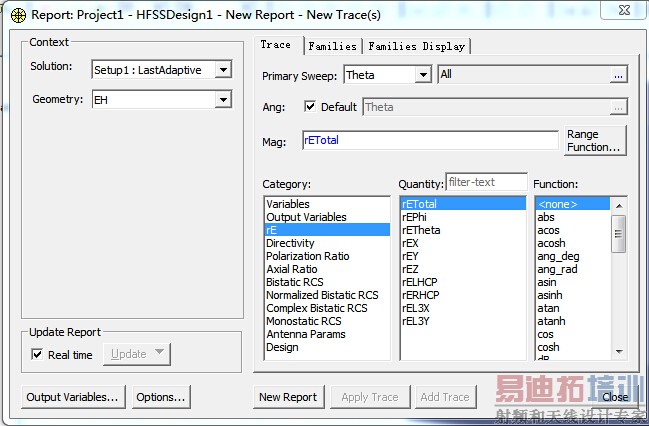The image size is (649, 426).
Task: Select rEPhi in the Quantity list
Action: tap(463, 217)
